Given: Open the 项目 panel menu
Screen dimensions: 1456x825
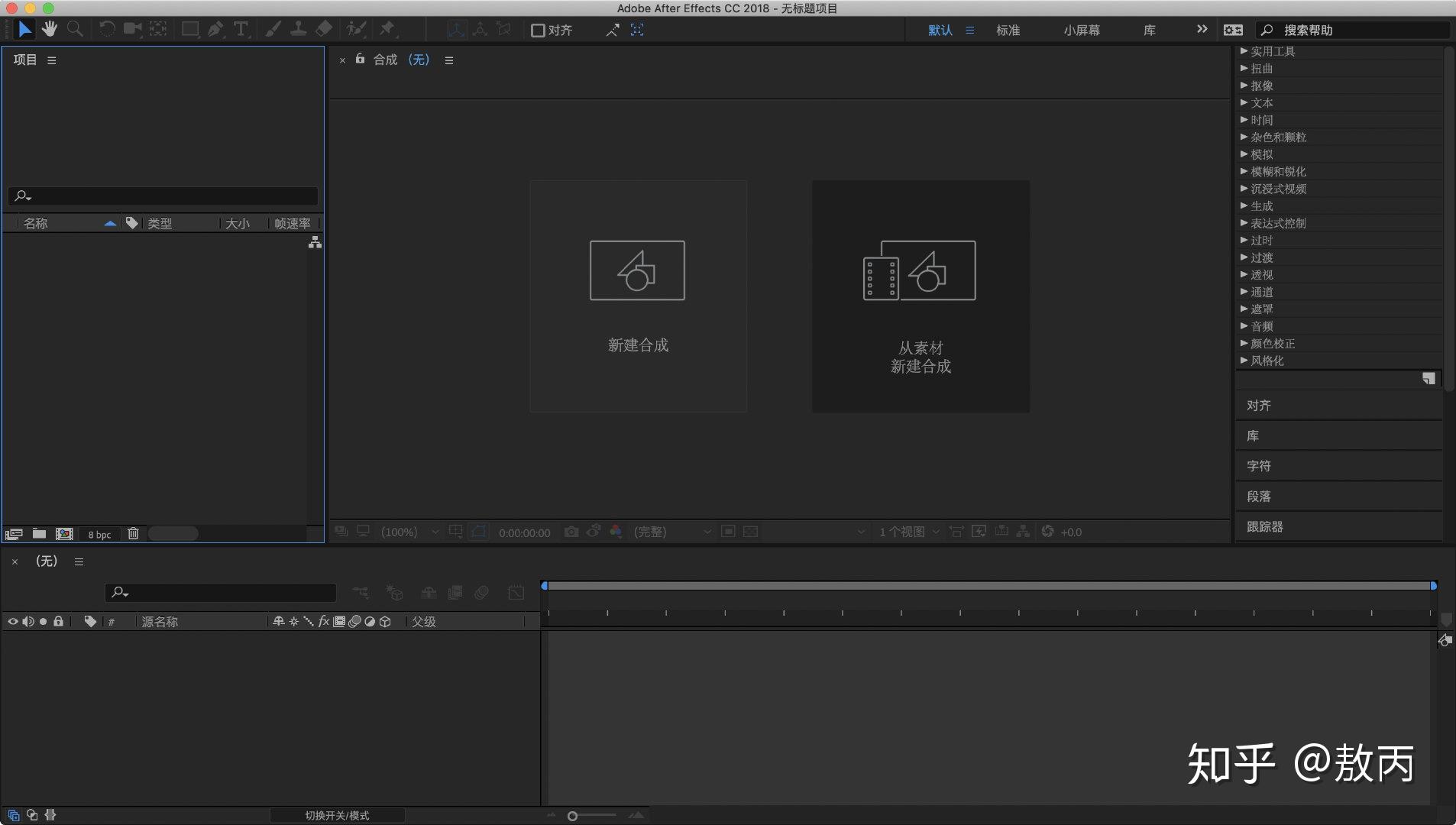Looking at the screenshot, I should [52, 60].
